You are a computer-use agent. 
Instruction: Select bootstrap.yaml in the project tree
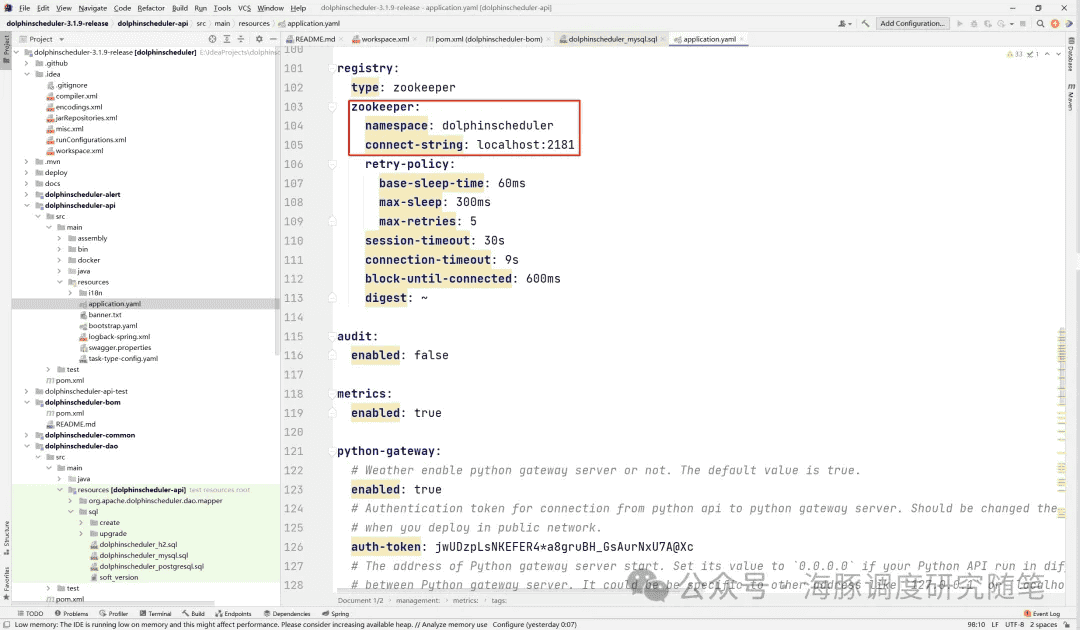coord(112,326)
